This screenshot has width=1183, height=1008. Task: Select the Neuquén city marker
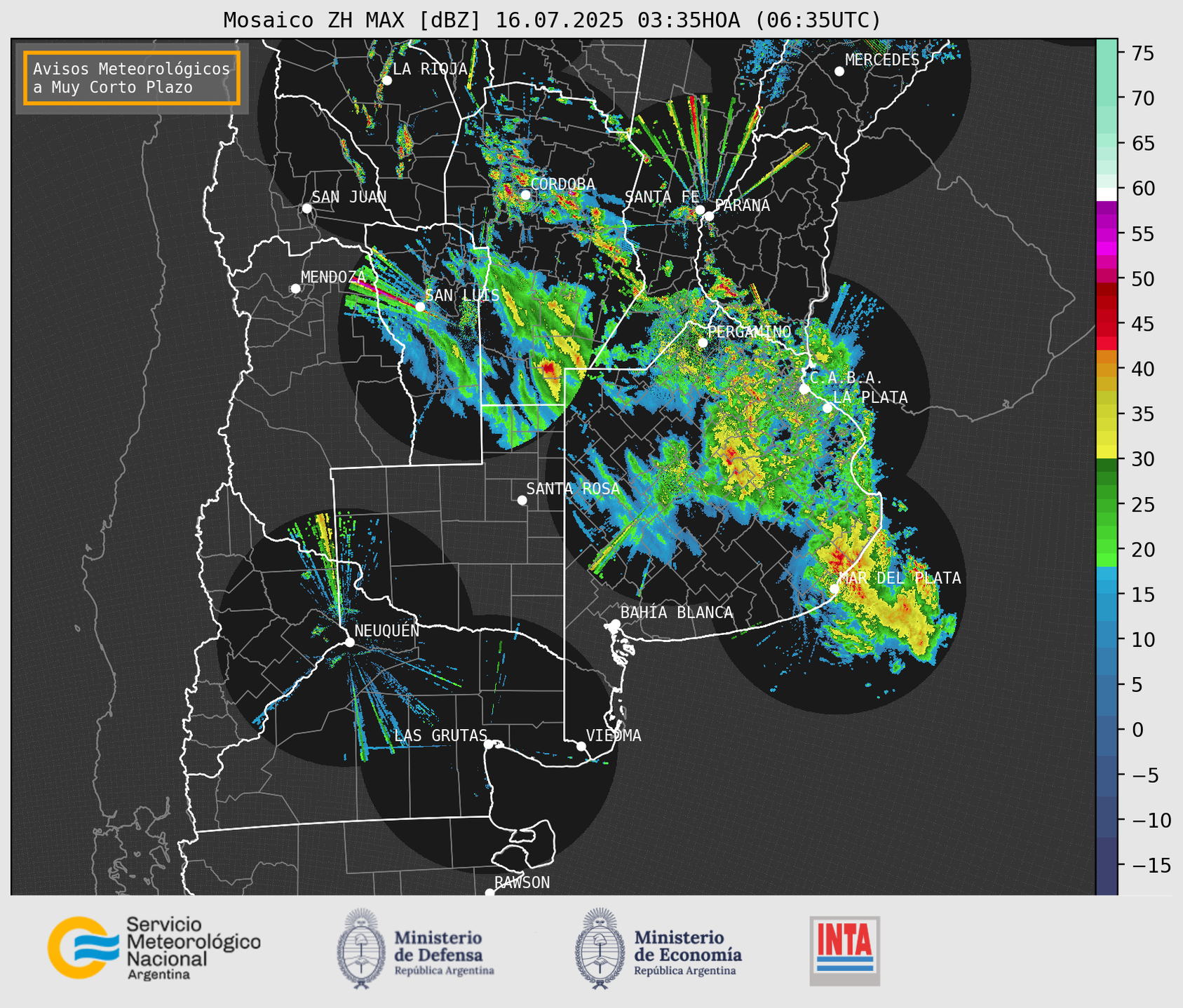click(349, 642)
